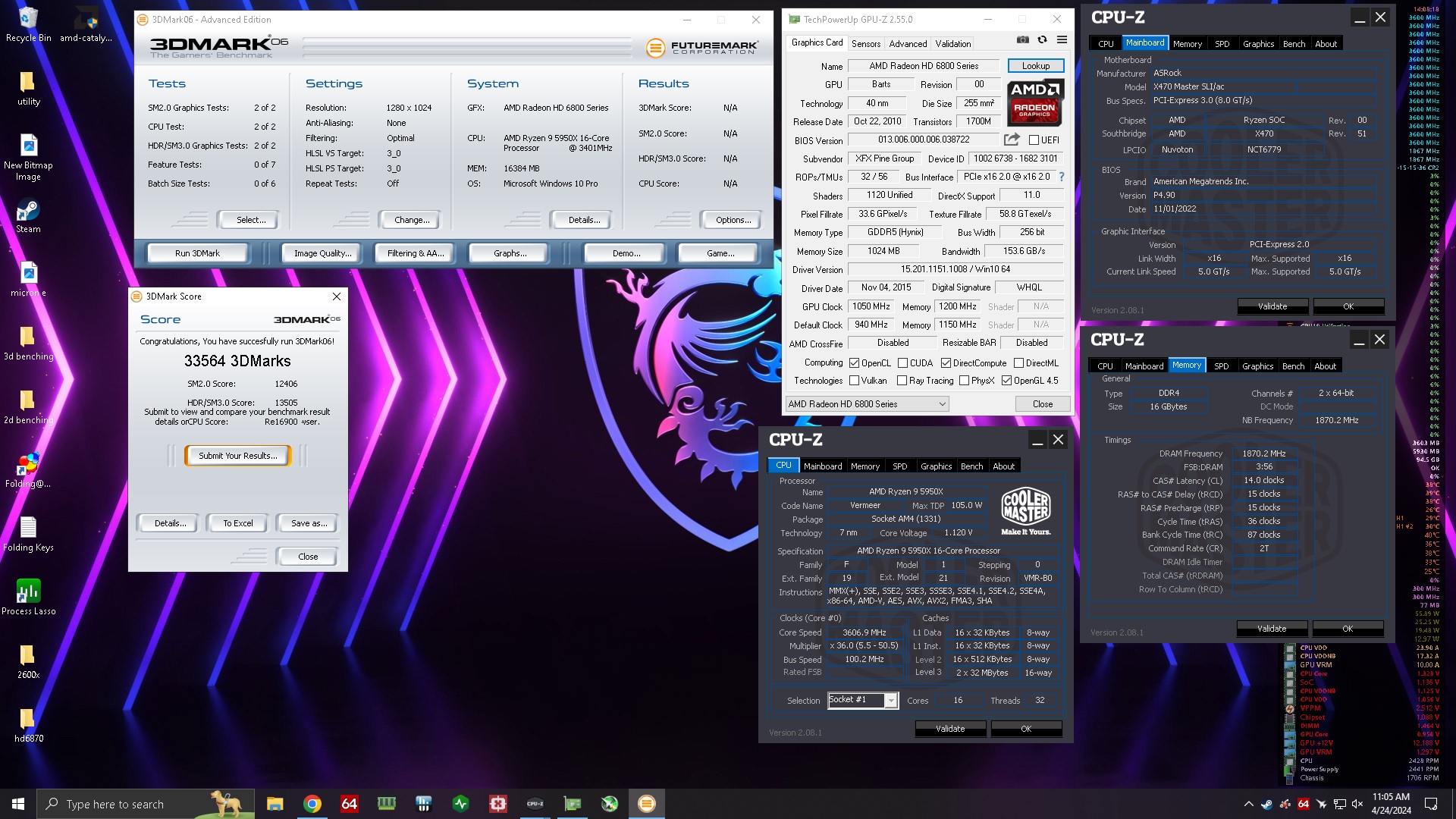Click the BIOS share/export icon in GPU-Z
Image resolution: width=1456 pixels, height=819 pixels.
(1012, 140)
